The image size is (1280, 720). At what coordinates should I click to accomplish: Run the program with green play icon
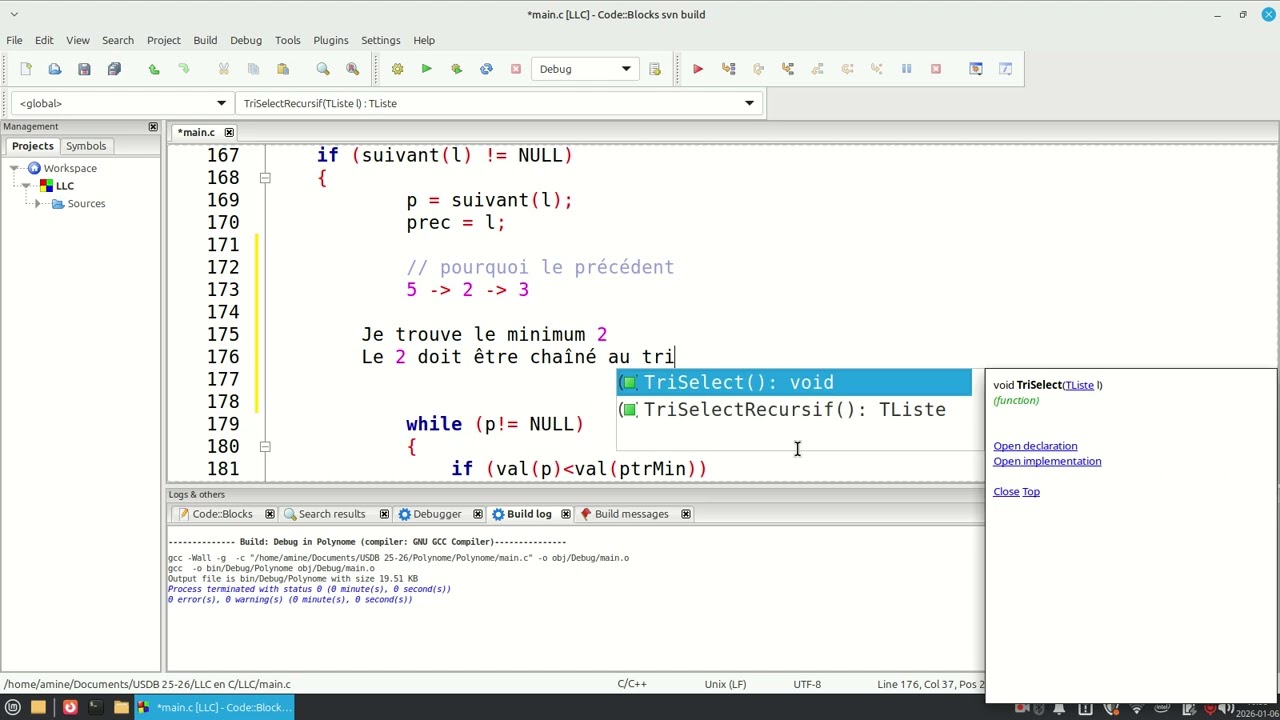pos(427,69)
